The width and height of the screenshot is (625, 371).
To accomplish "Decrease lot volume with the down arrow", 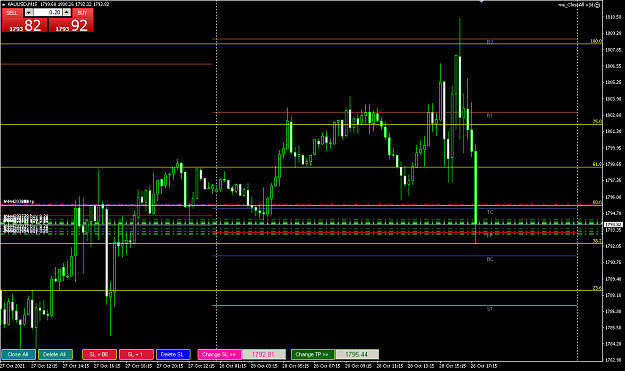I will point(28,12).
